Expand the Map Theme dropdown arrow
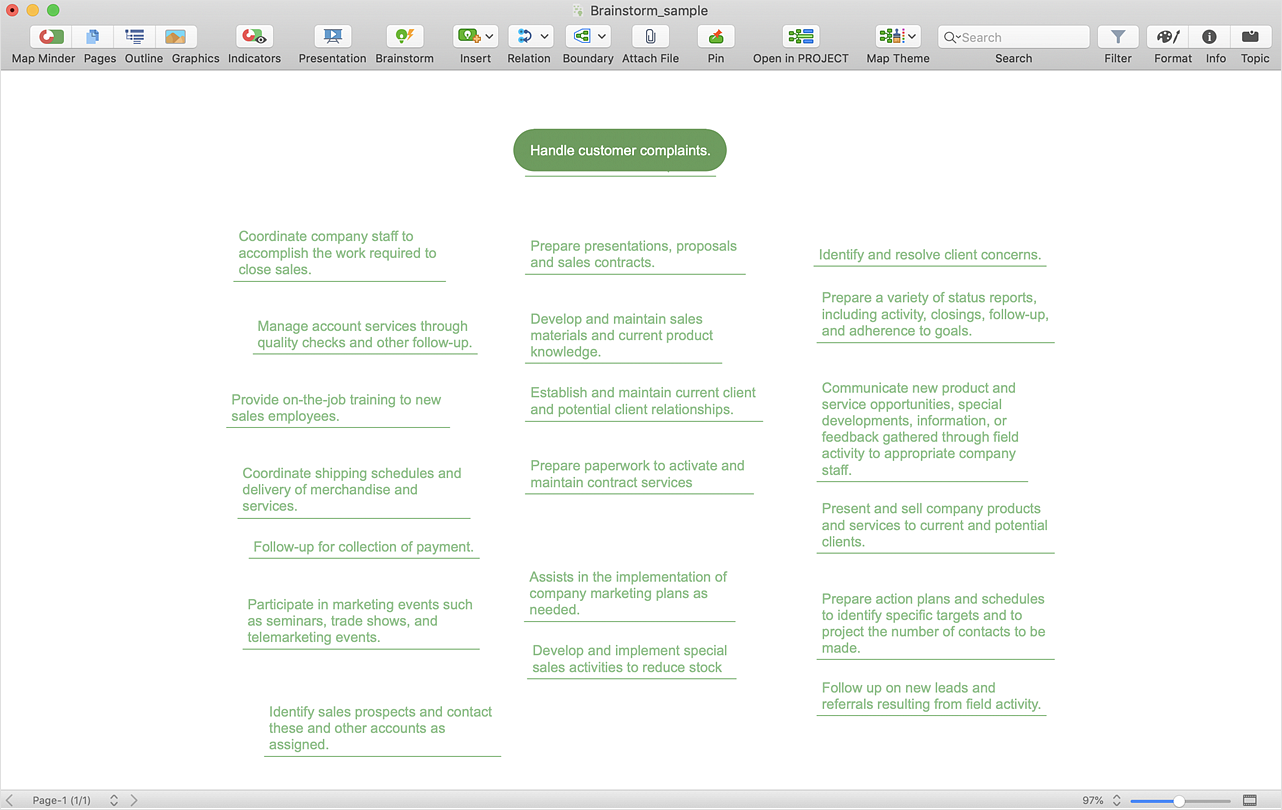 pos(913,37)
